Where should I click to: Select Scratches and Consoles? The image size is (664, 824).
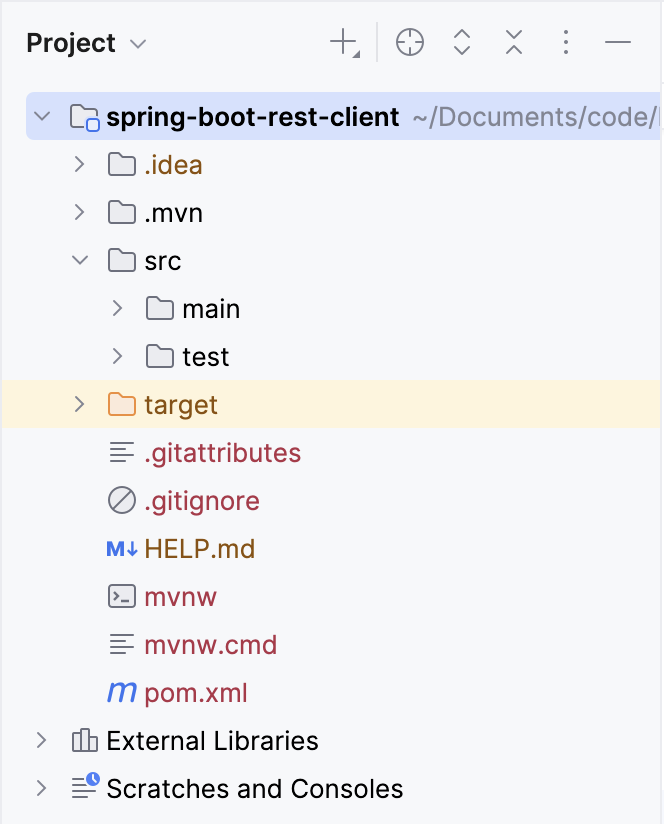point(254,789)
